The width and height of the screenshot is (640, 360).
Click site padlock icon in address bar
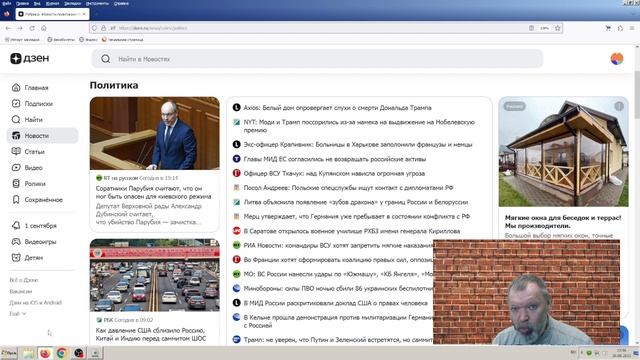coord(103,28)
